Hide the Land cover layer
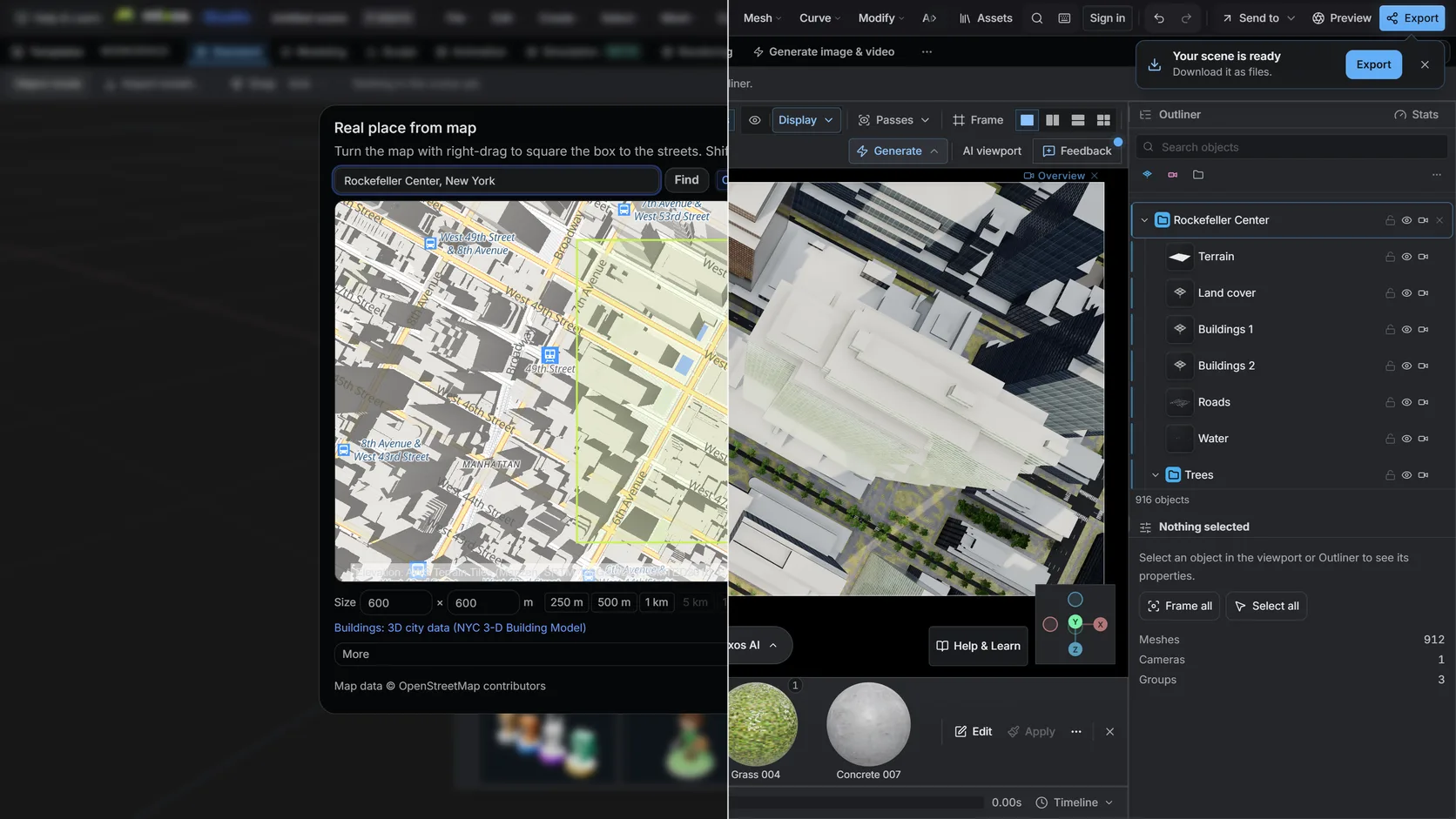 (x=1406, y=293)
